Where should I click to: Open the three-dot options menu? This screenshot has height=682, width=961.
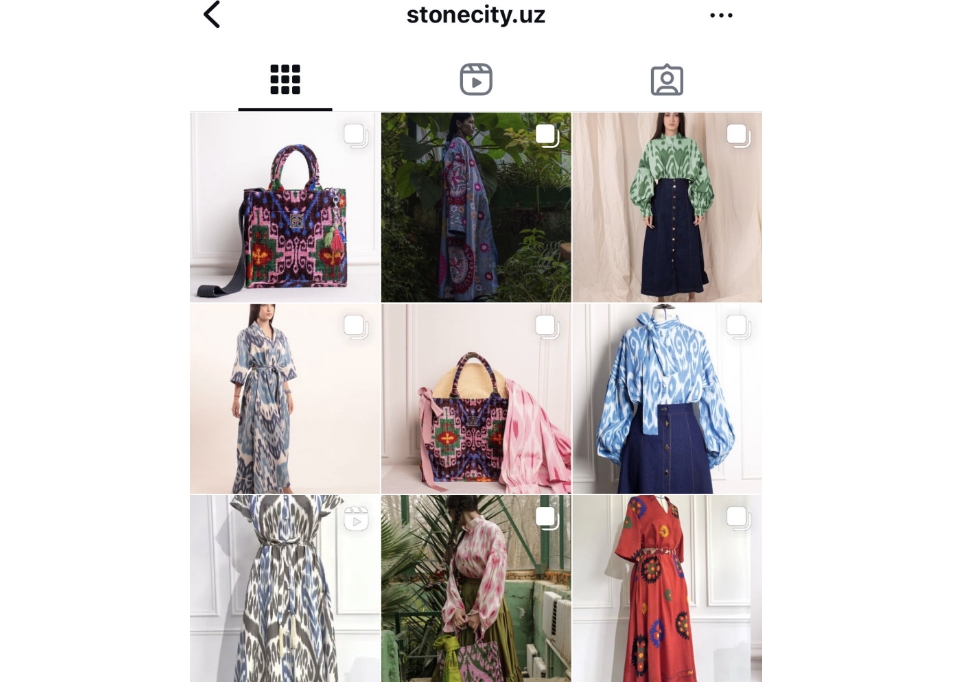coord(721,15)
